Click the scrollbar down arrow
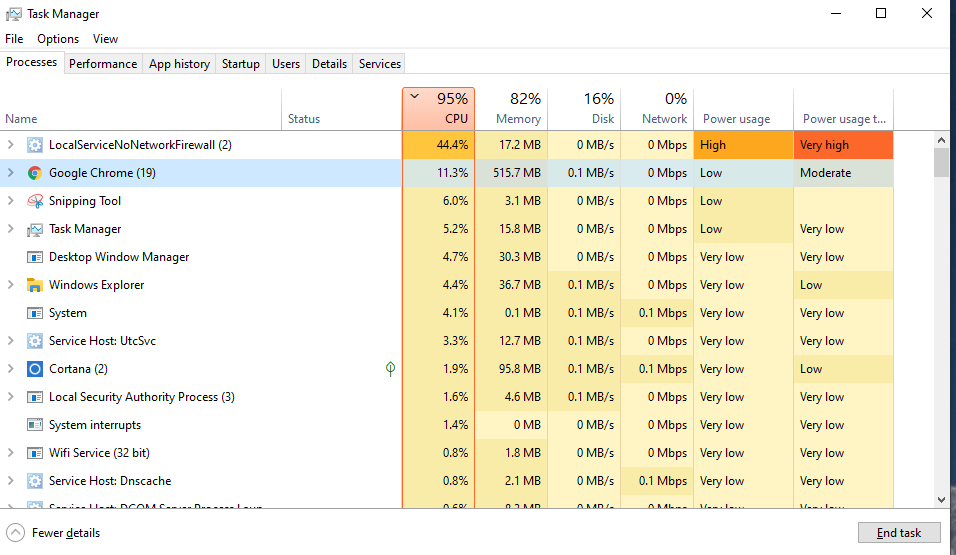Screen dimensions: 956x555 [941, 500]
